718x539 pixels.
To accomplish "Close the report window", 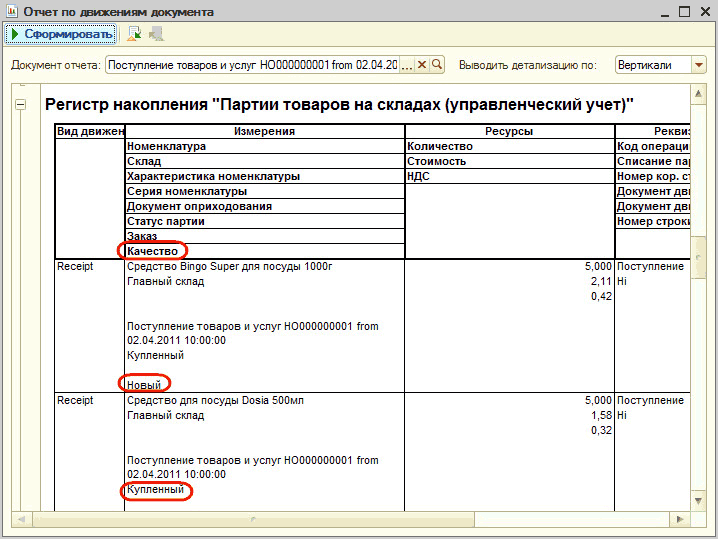I will (x=705, y=11).
